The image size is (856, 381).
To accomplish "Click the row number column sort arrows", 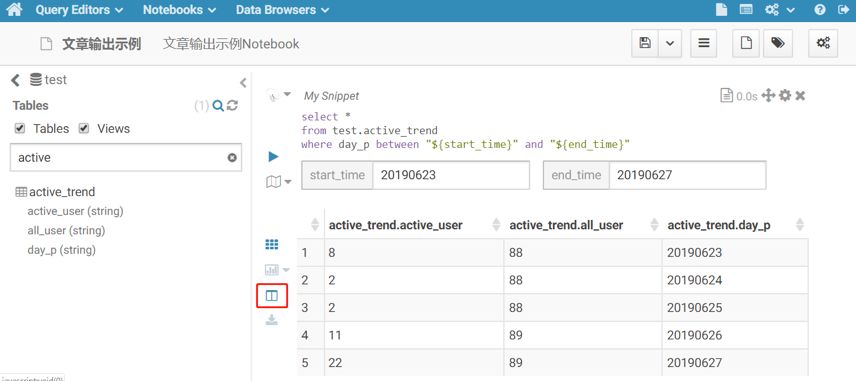I will [314, 224].
